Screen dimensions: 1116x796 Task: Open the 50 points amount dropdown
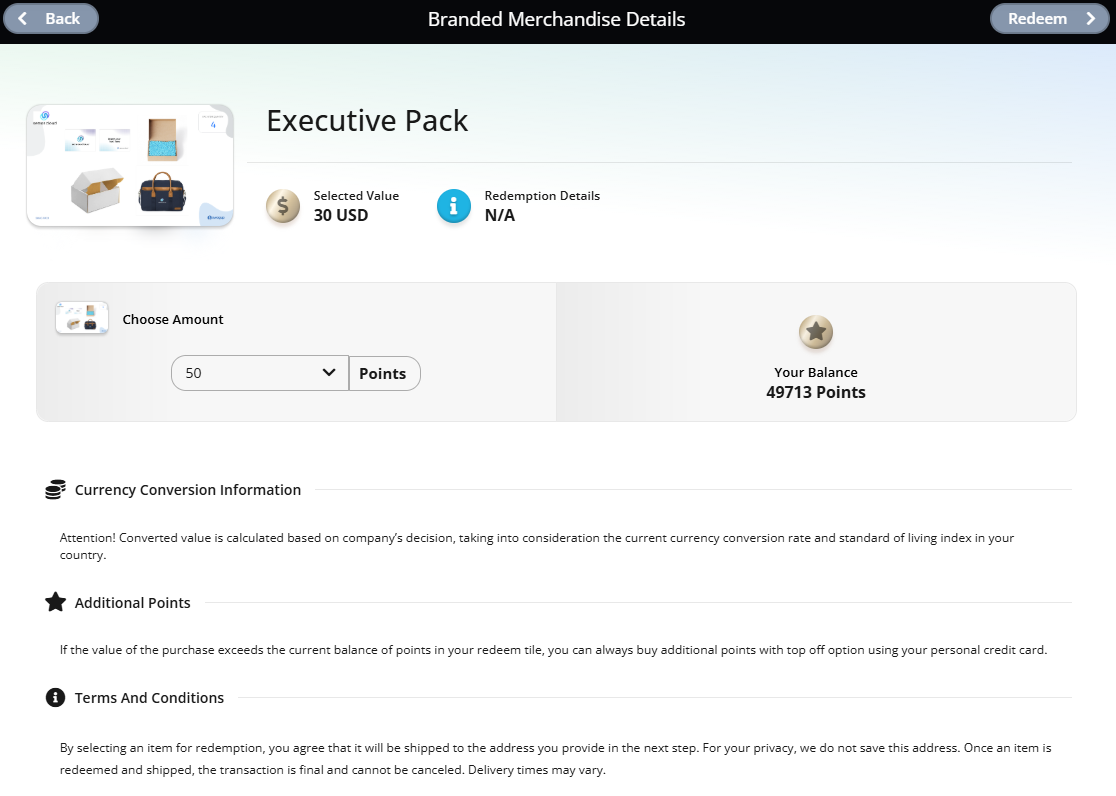[260, 373]
